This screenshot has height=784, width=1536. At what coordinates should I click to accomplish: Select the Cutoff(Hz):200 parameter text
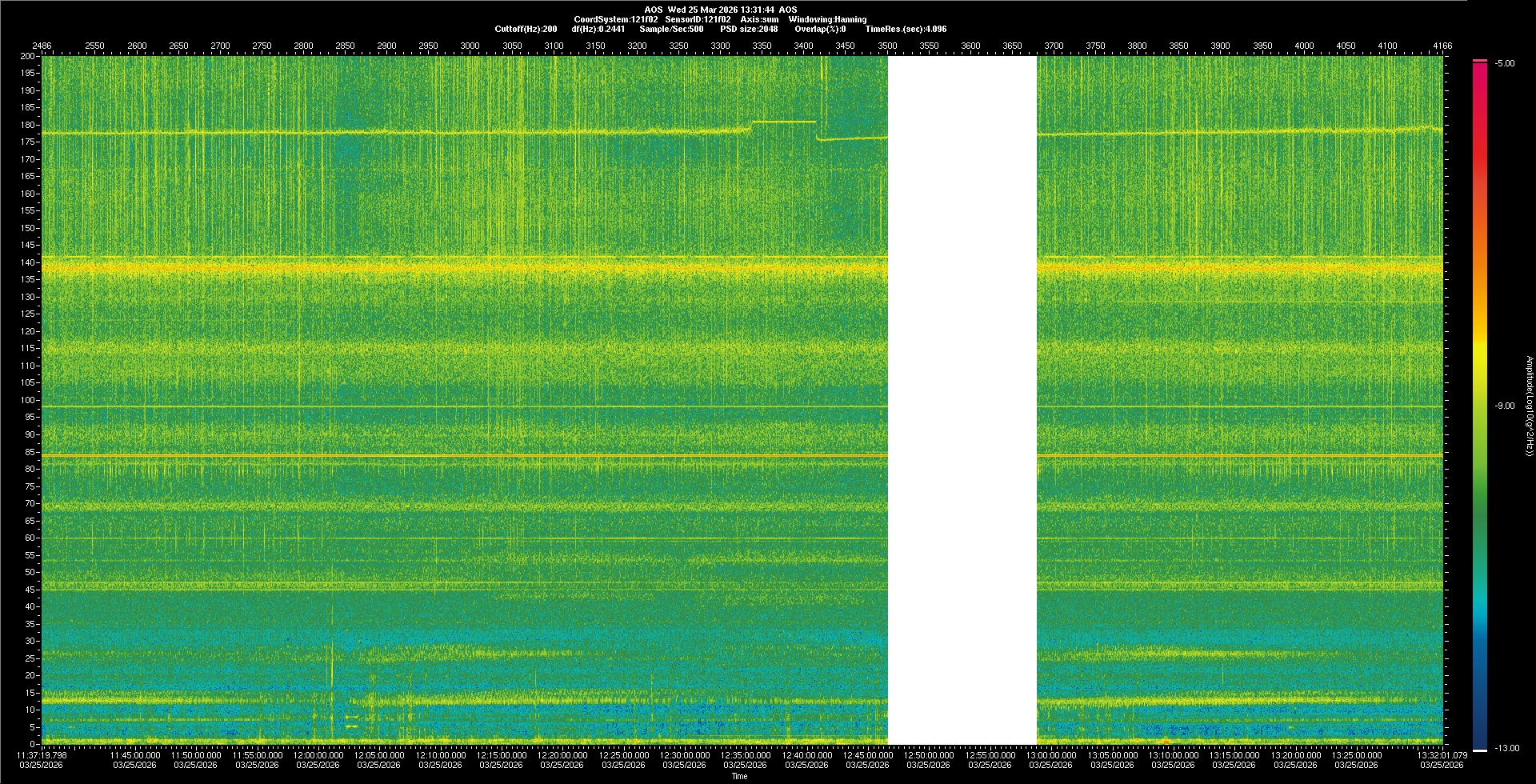(526, 29)
